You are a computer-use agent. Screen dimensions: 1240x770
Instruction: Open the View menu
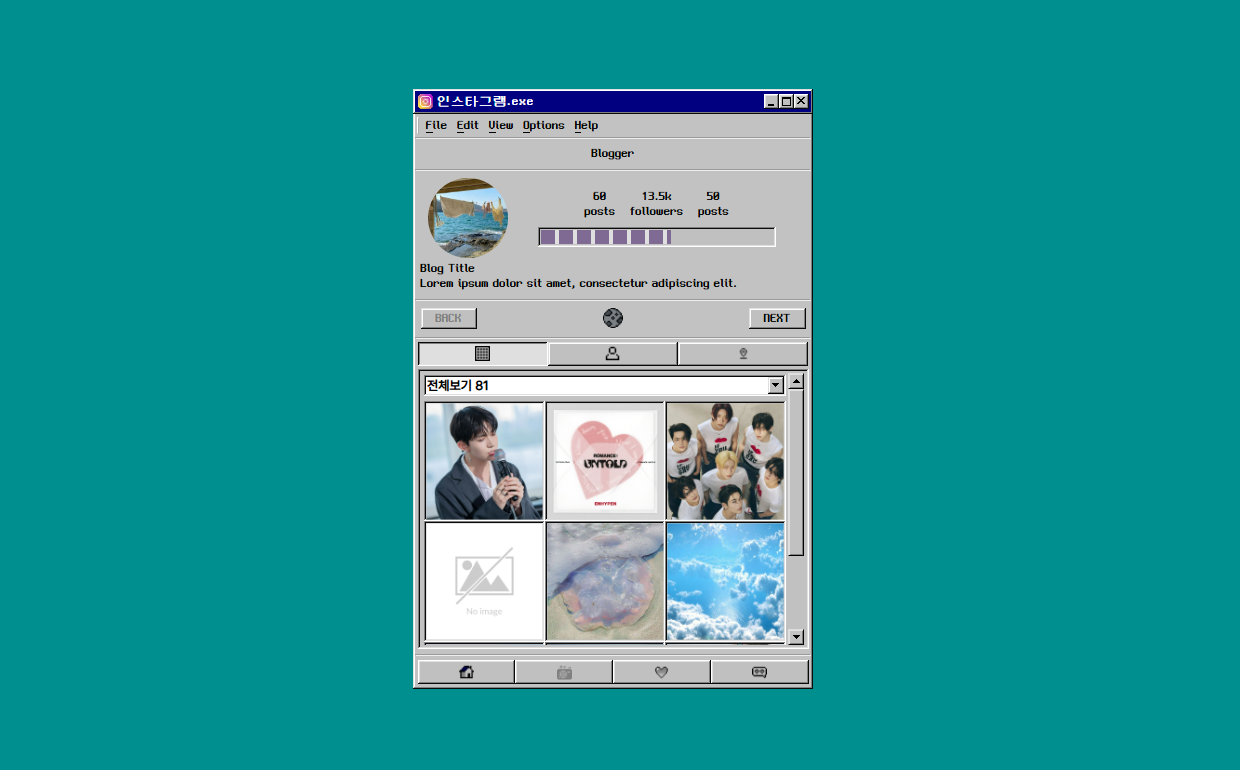coord(501,125)
